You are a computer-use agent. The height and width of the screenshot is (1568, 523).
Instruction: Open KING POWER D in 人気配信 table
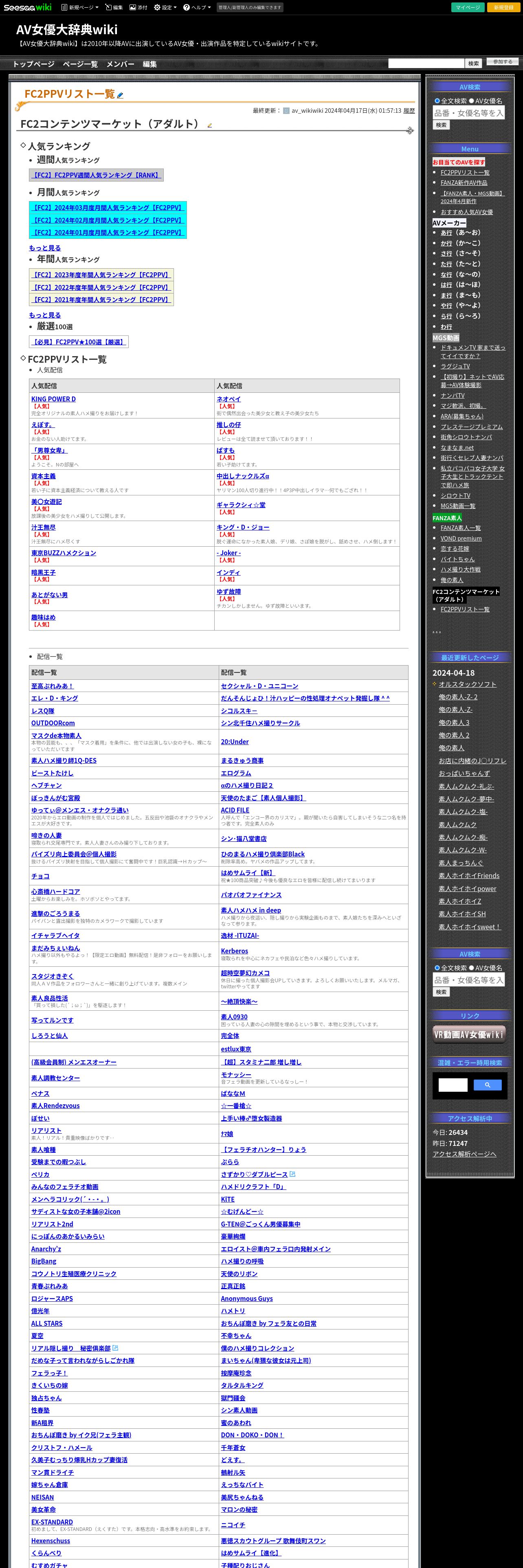tap(54, 399)
